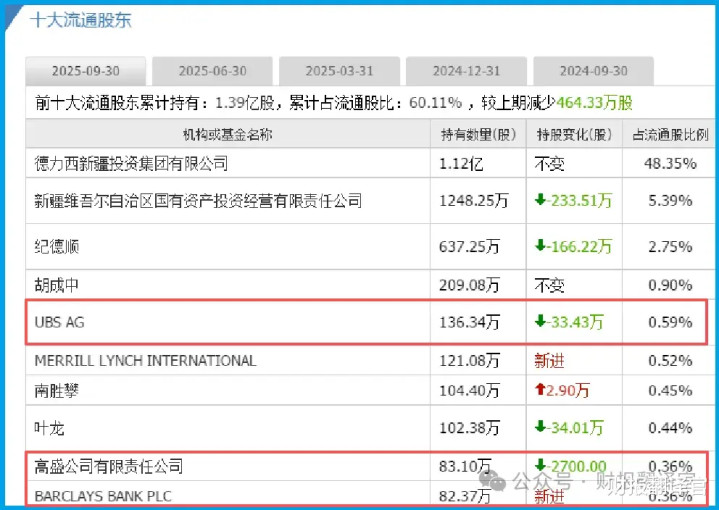The width and height of the screenshot is (719, 510).
Task: Click the 637.25万 holding value
Action: coord(469,247)
